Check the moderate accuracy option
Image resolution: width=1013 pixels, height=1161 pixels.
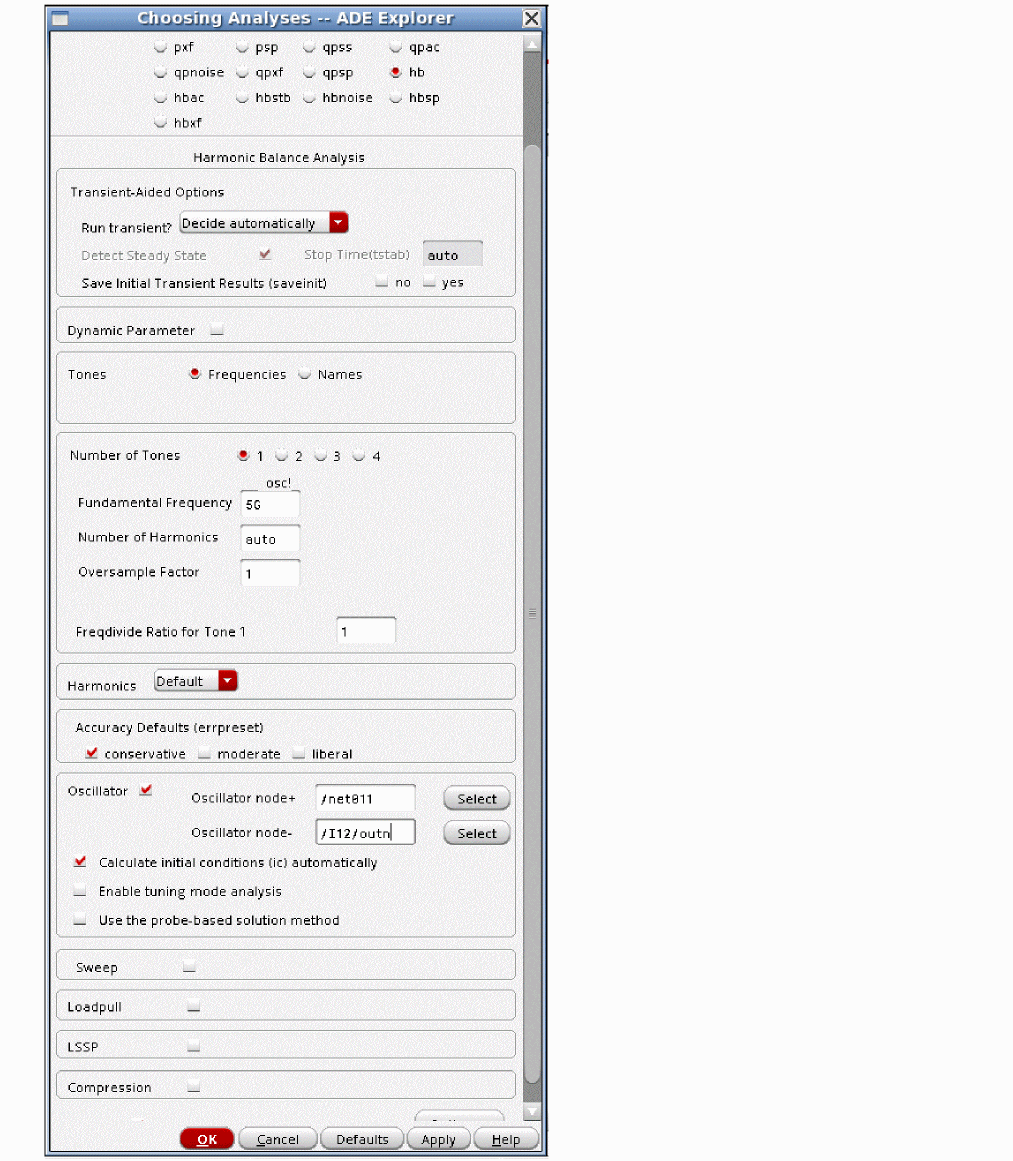click(x=203, y=754)
